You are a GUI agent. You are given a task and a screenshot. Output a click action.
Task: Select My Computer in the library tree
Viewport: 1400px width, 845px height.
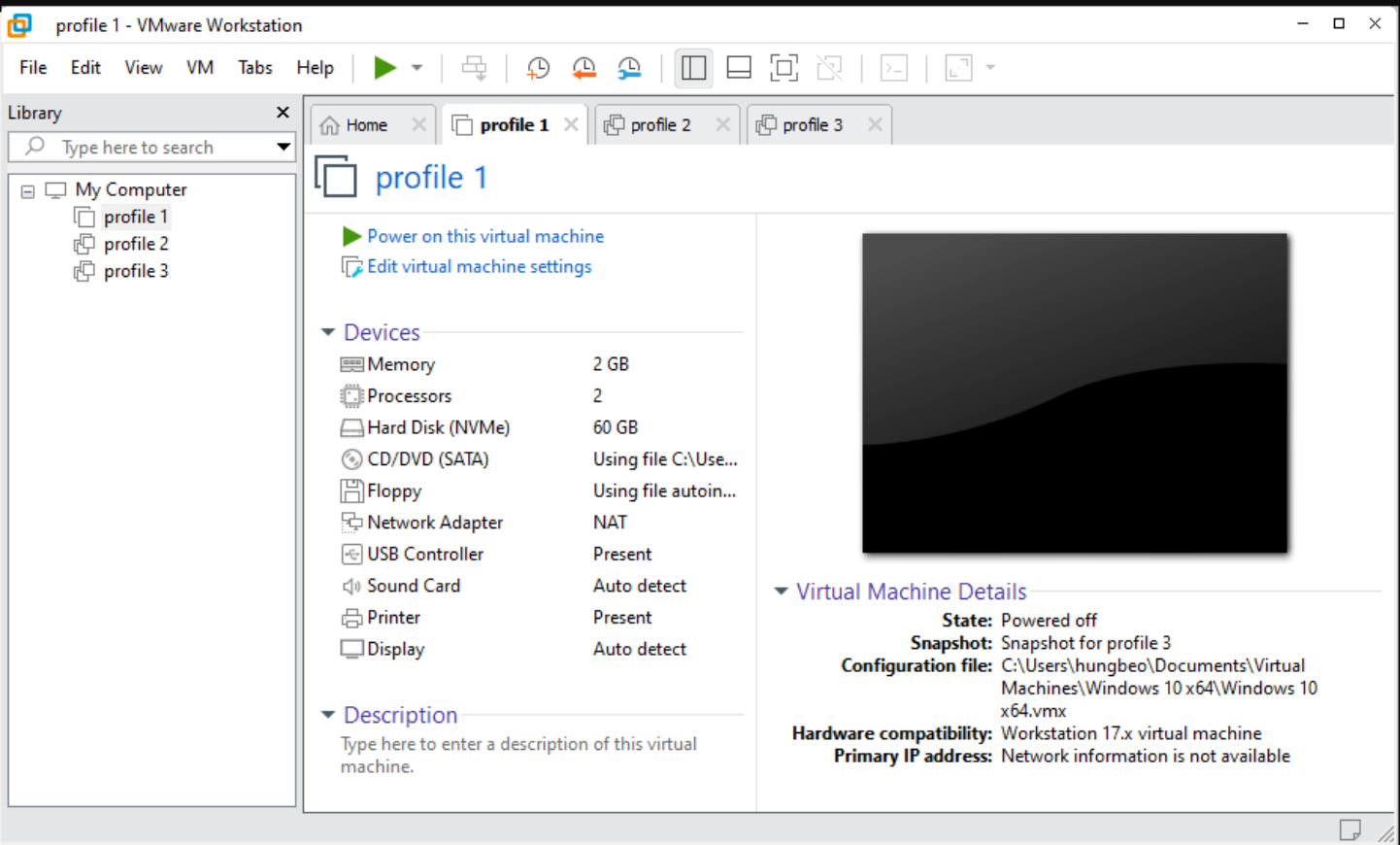pyautogui.click(x=131, y=189)
